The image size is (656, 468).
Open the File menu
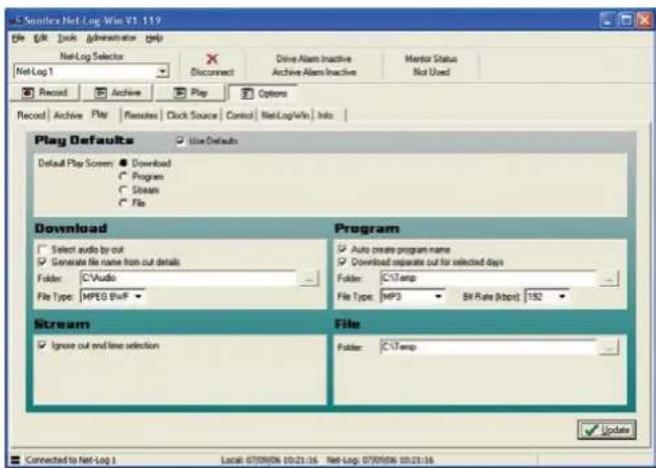pos(18,38)
